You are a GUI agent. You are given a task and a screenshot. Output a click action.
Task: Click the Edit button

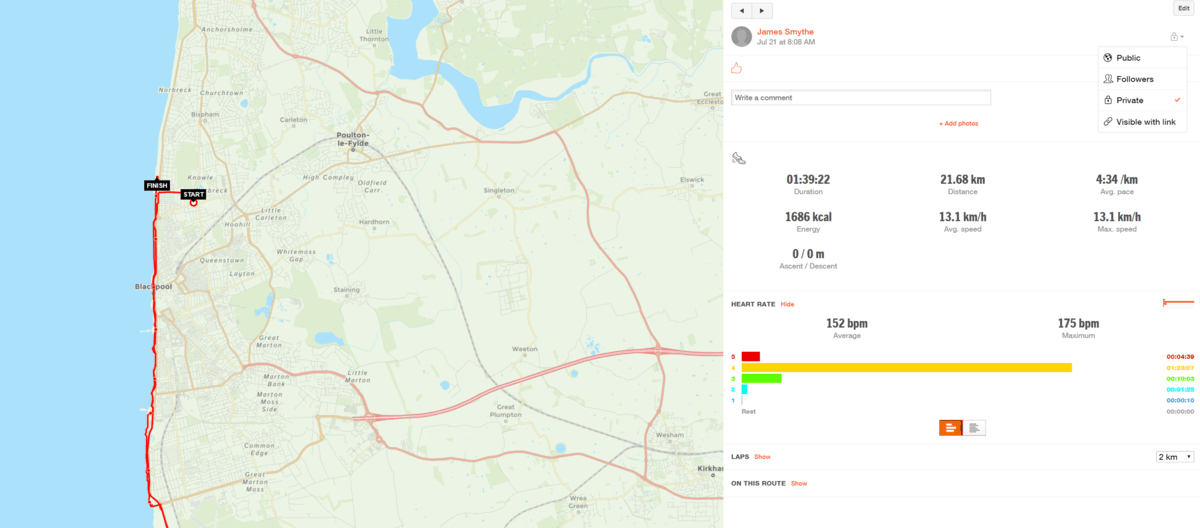click(1183, 8)
